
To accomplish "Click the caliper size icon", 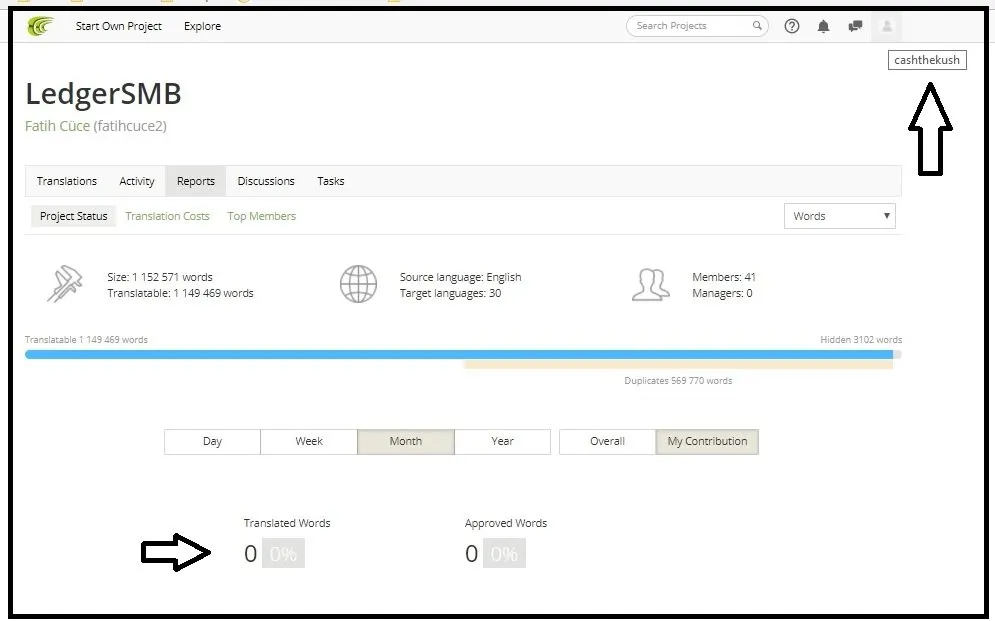I will tap(65, 284).
